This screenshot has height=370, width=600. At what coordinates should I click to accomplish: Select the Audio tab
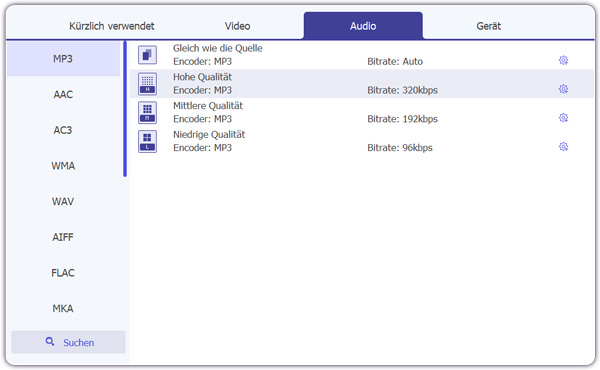tap(363, 26)
